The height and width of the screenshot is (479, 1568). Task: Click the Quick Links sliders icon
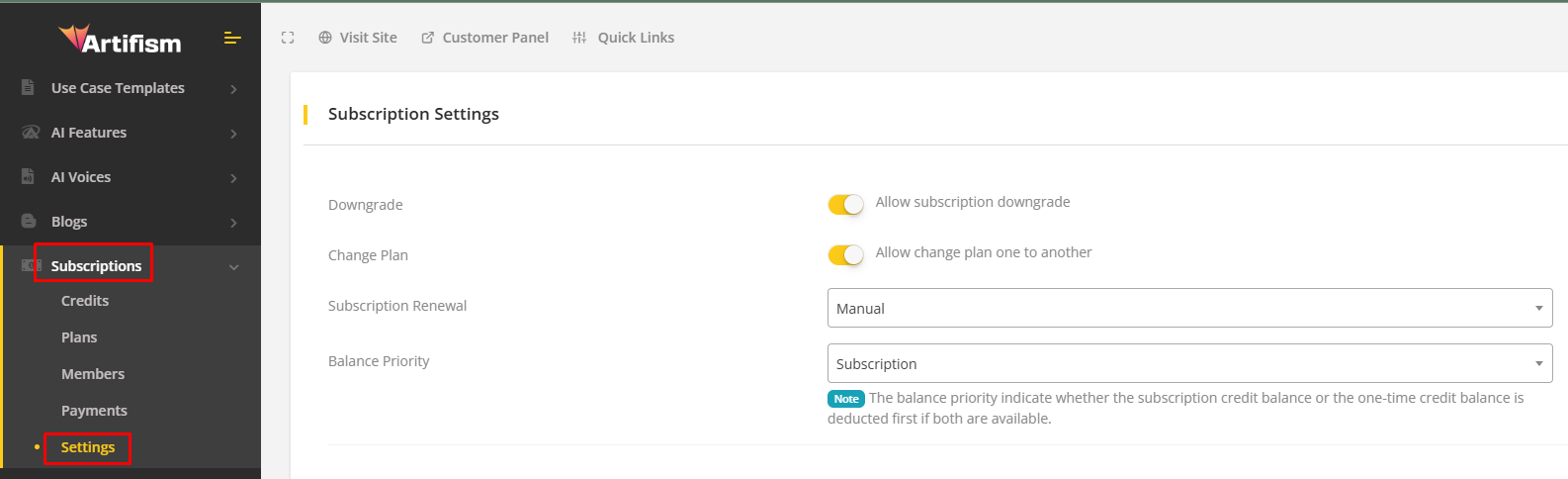point(579,38)
